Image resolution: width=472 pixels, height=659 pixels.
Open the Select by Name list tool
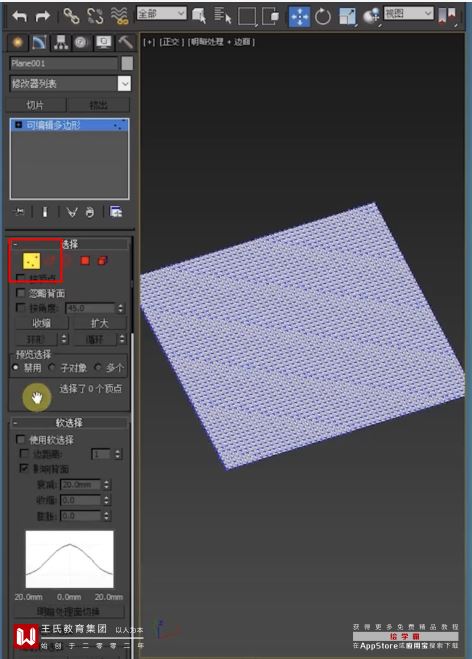[223, 16]
